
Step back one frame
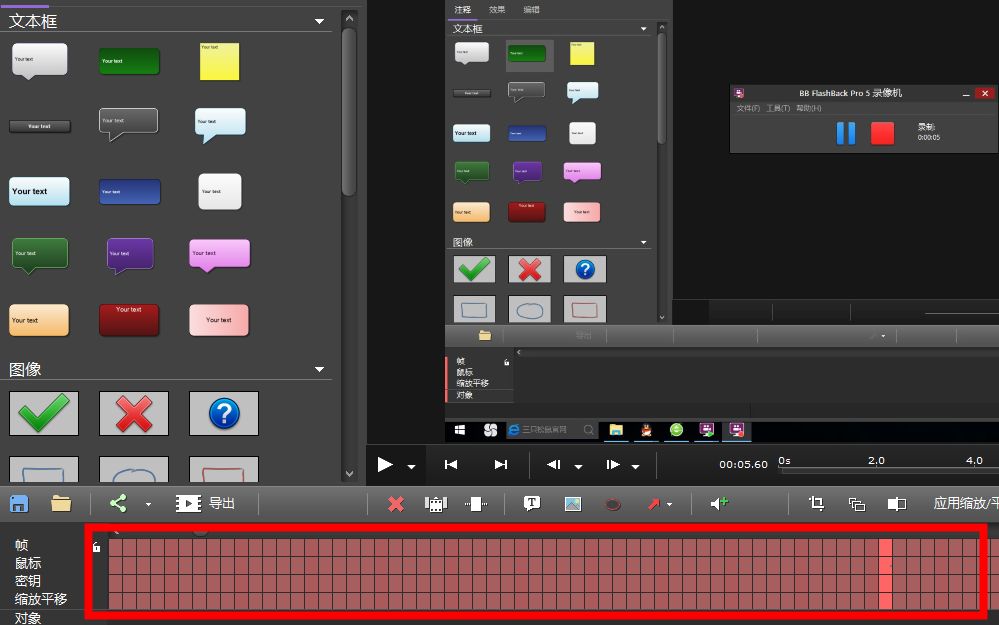[554, 464]
